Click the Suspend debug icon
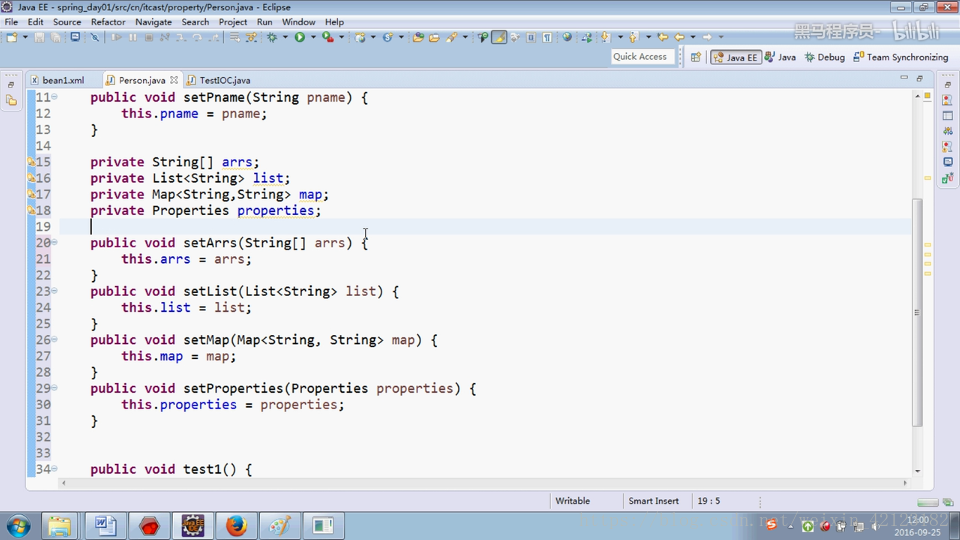 coord(132,38)
